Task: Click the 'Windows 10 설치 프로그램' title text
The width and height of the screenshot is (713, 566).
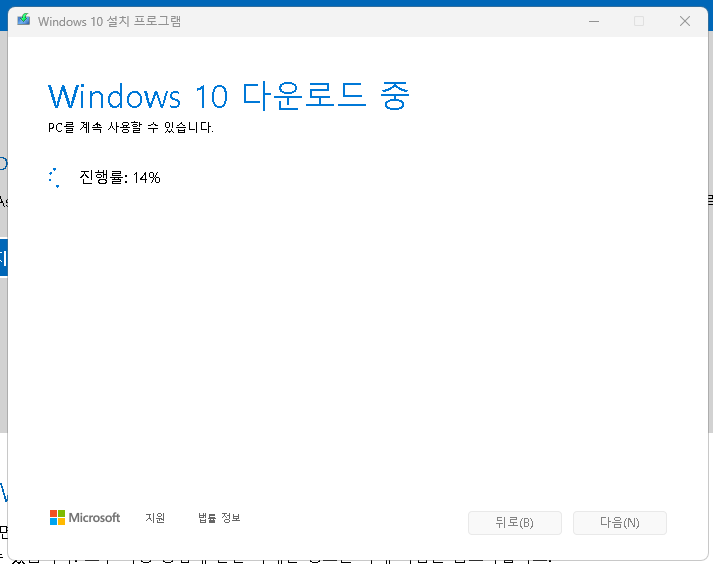Action: pyautogui.click(x=109, y=21)
